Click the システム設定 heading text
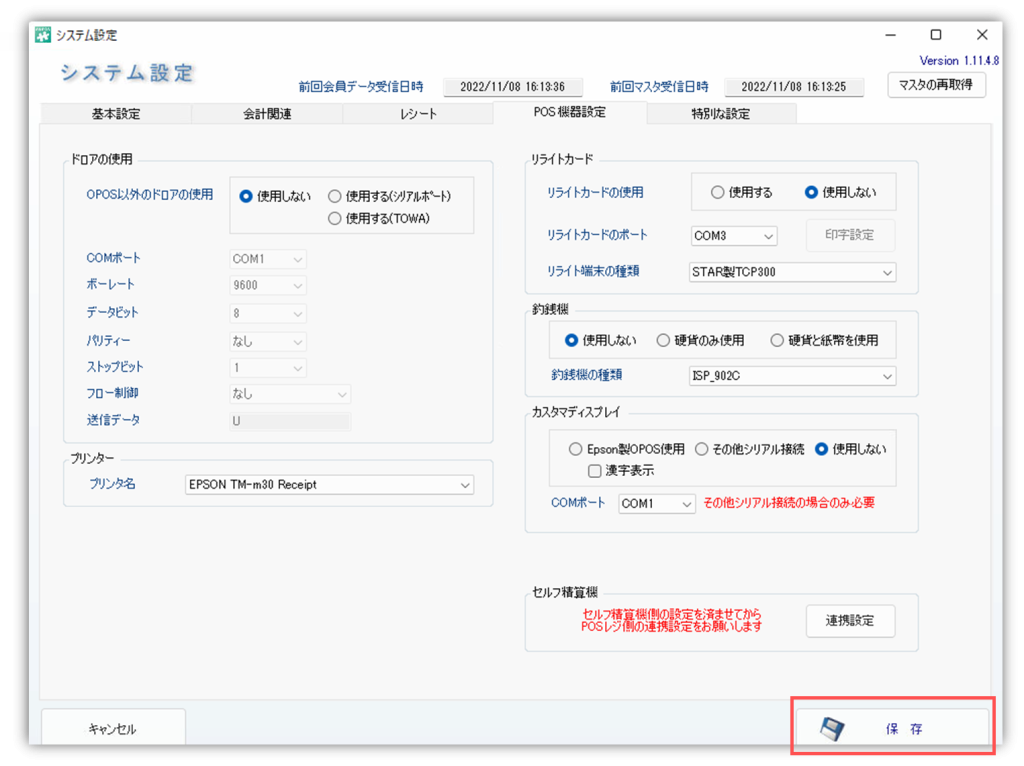Image resolution: width=1024 pixels, height=766 pixels. 127,73
